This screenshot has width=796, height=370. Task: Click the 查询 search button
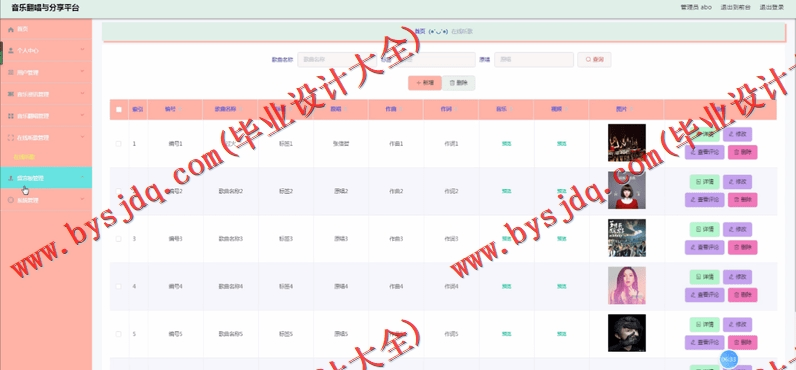594,59
